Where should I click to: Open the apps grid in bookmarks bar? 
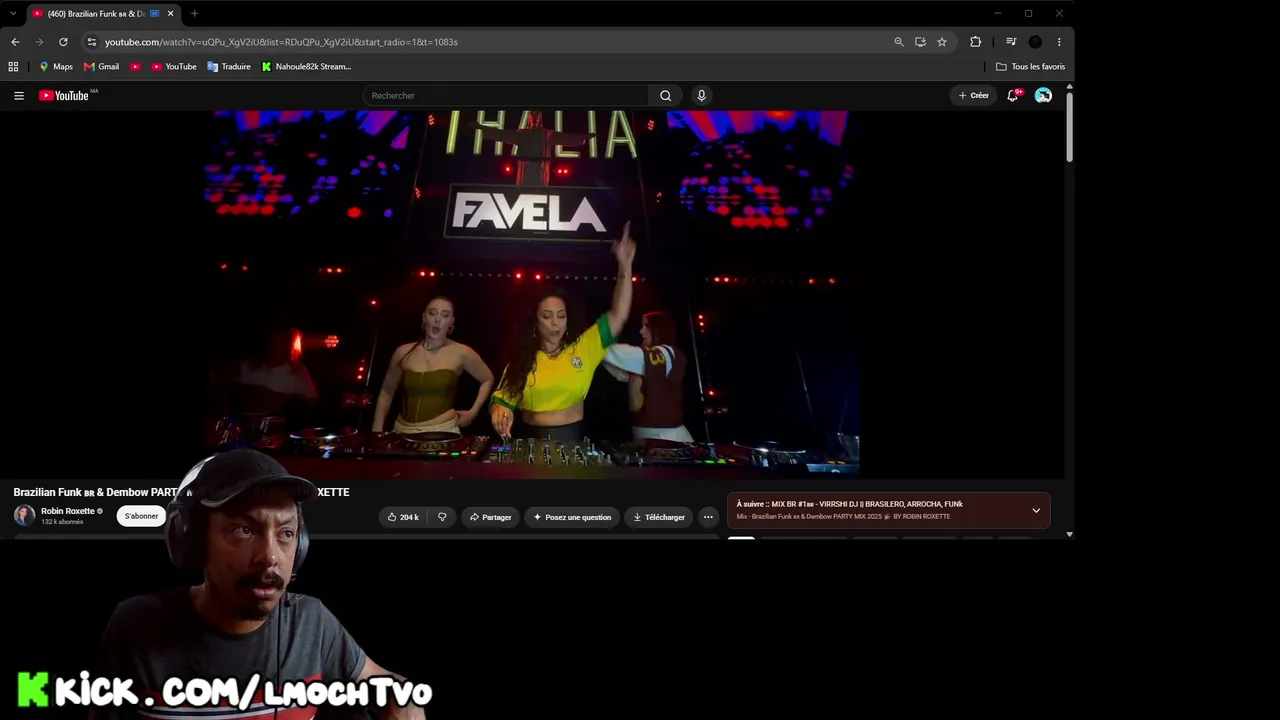click(13, 67)
